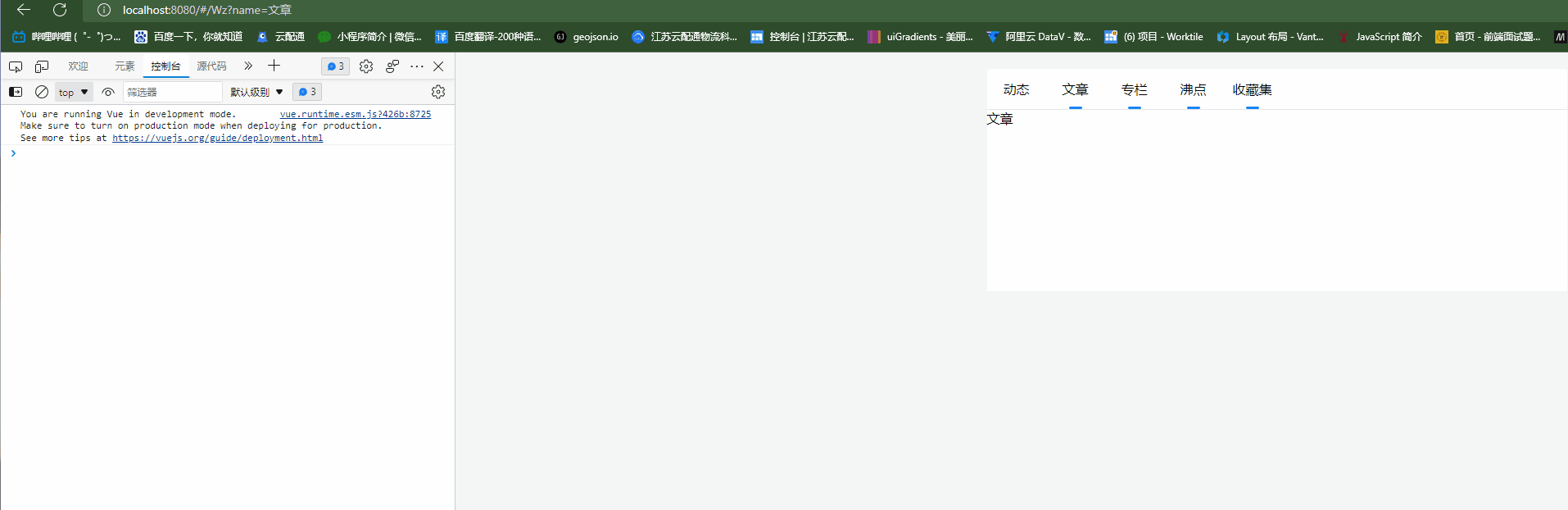Image resolution: width=1568 pixels, height=510 pixels.
Task: Click the address bar URL localhost:8080
Action: pos(206,10)
